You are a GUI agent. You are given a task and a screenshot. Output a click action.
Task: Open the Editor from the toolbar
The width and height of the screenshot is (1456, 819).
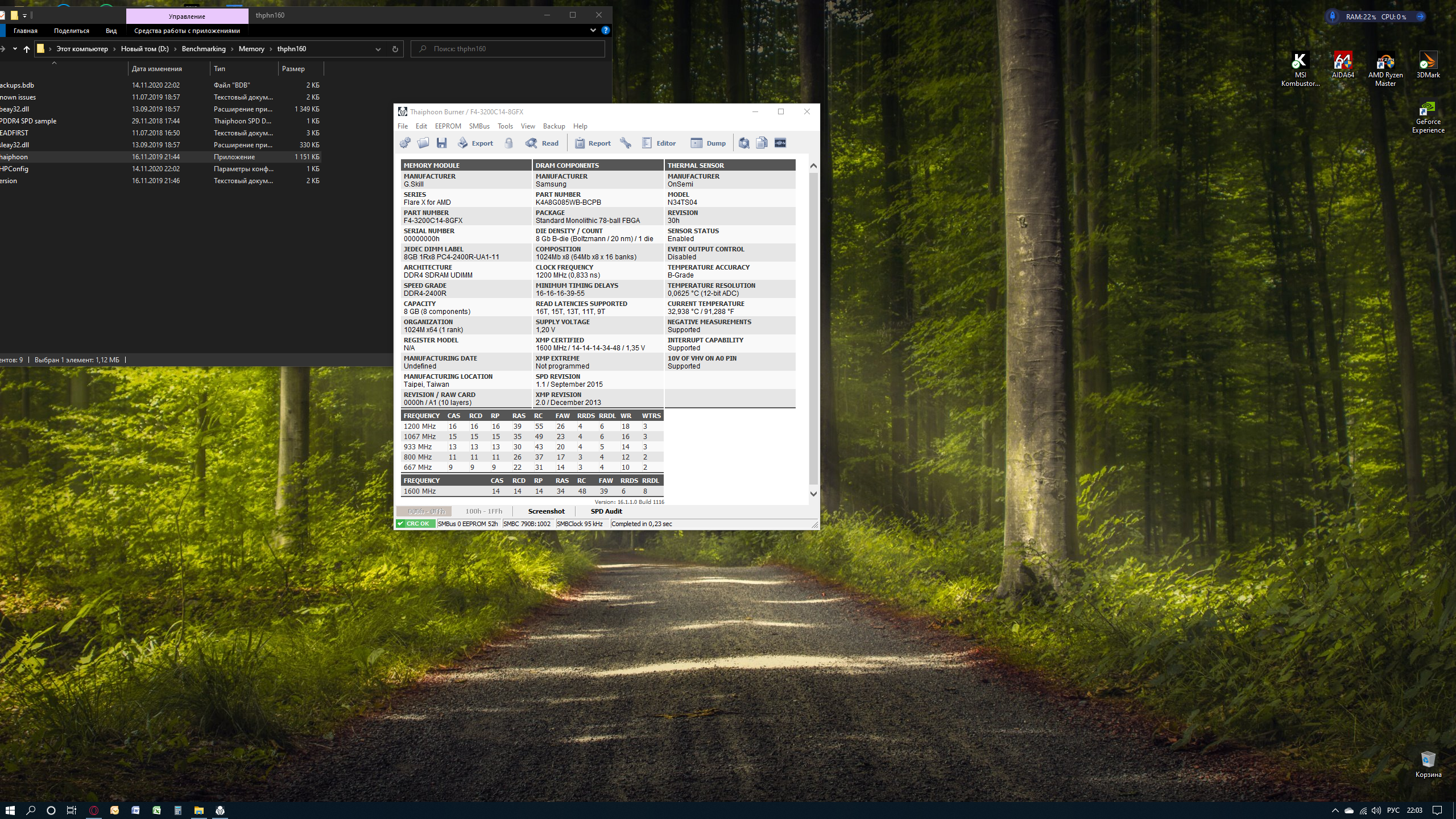(x=659, y=143)
